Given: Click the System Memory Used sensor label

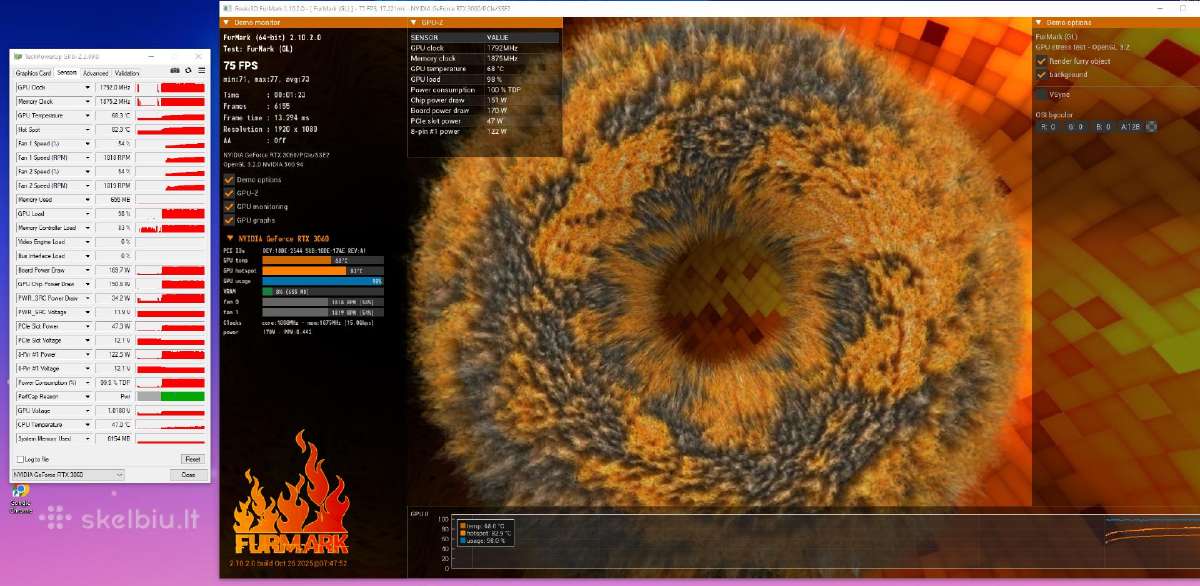Looking at the screenshot, I should click(45, 439).
